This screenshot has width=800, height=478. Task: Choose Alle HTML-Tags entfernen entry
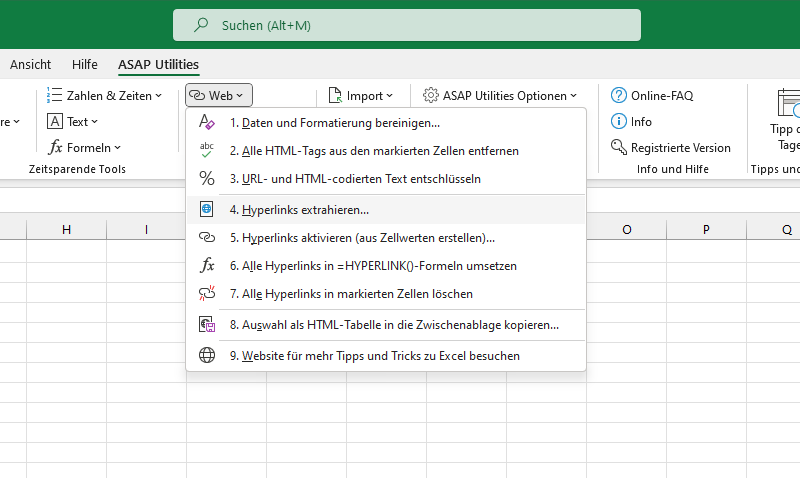tap(386, 151)
